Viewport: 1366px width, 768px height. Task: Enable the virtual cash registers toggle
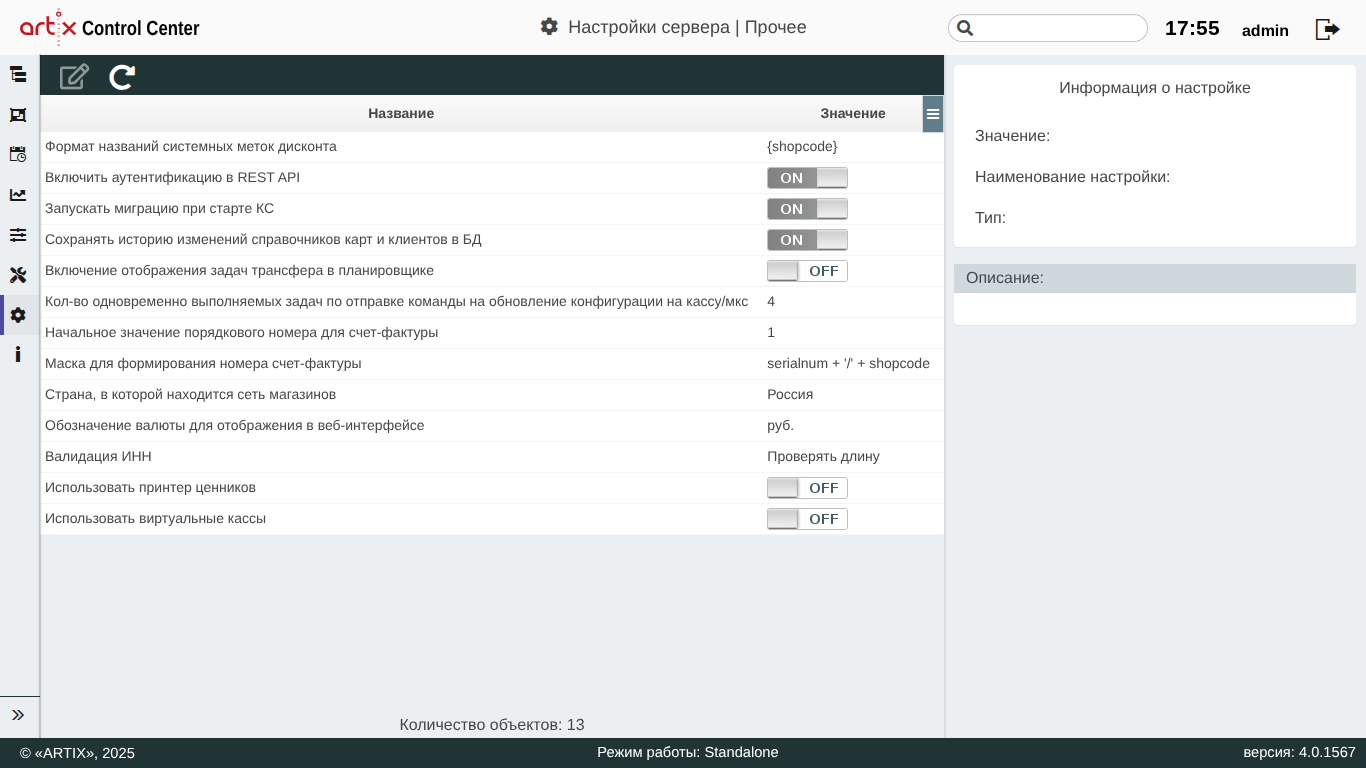click(807, 519)
